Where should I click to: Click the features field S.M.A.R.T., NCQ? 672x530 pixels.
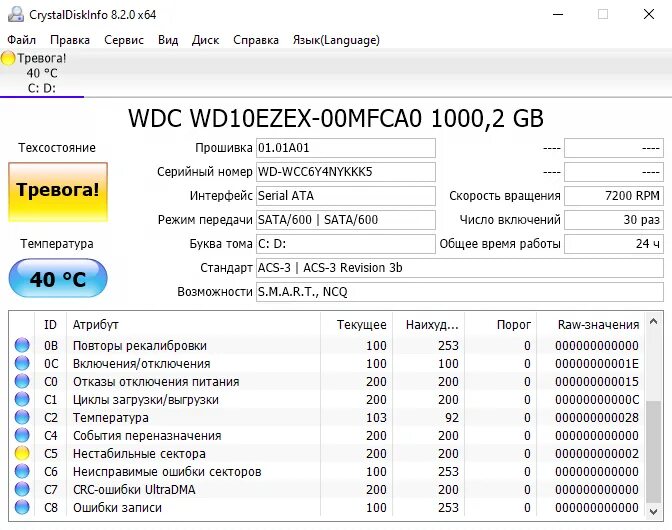coord(460,292)
